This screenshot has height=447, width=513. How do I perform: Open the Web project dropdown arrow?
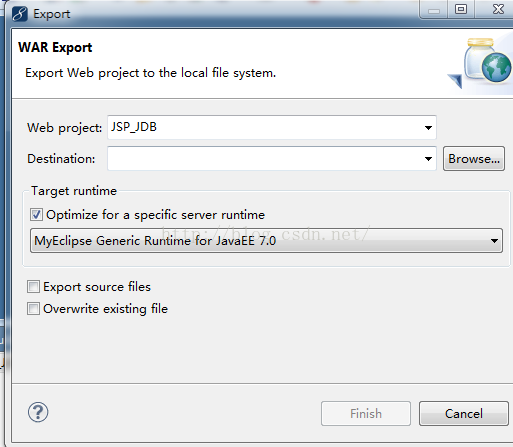pos(428,128)
